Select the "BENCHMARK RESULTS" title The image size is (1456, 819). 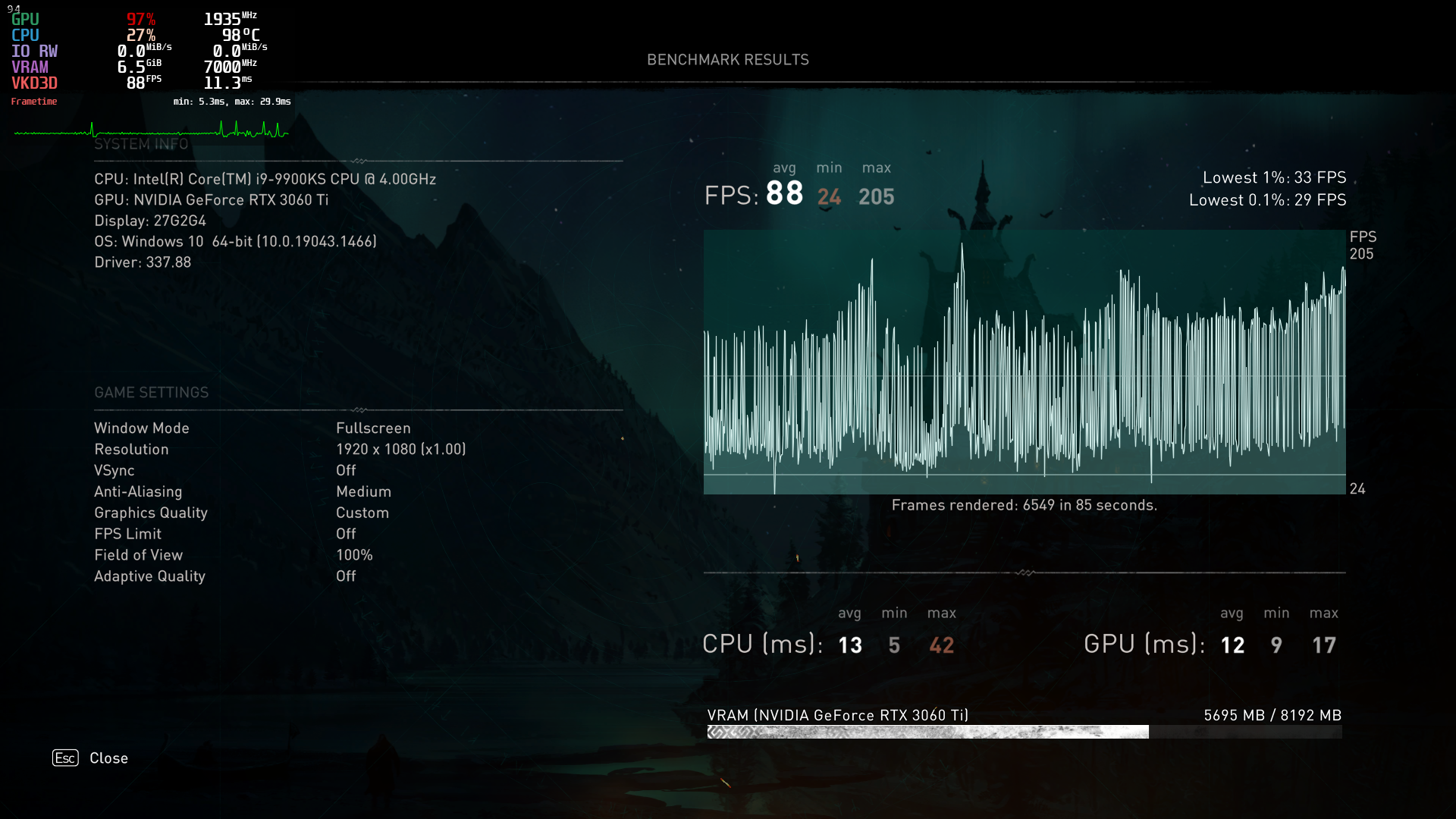click(728, 60)
